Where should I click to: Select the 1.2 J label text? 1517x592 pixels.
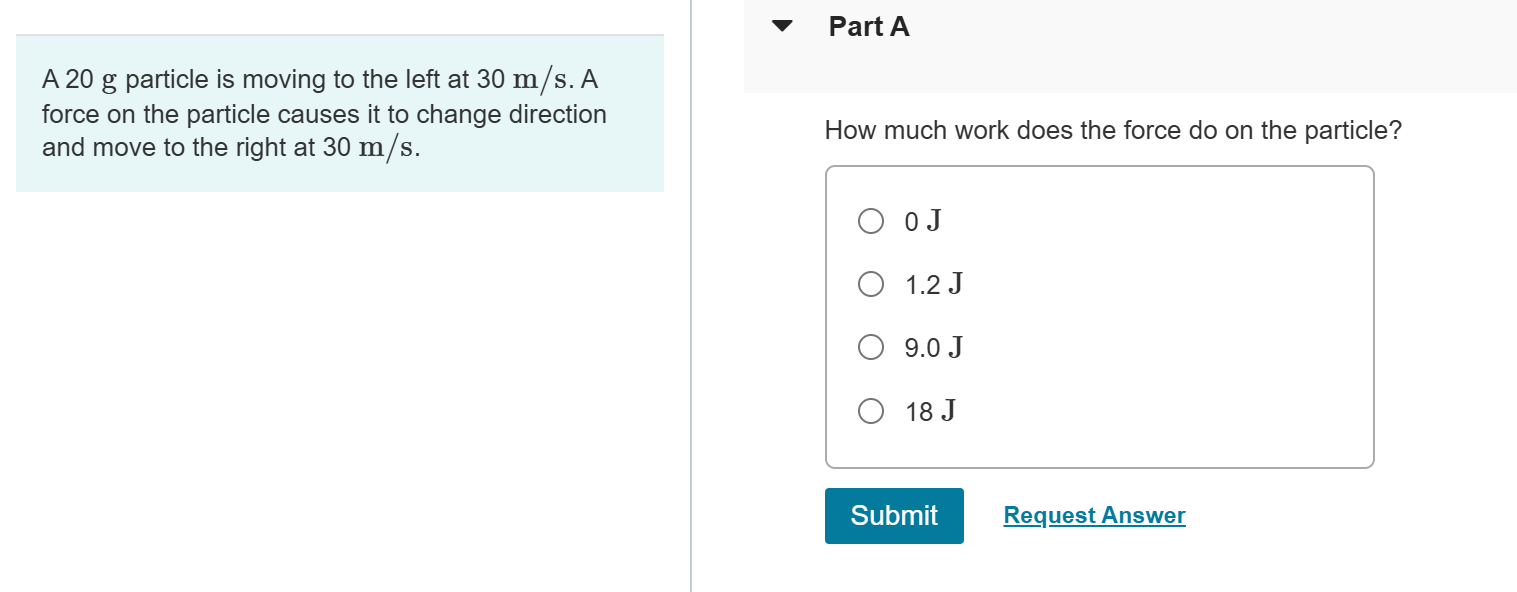[x=932, y=285]
